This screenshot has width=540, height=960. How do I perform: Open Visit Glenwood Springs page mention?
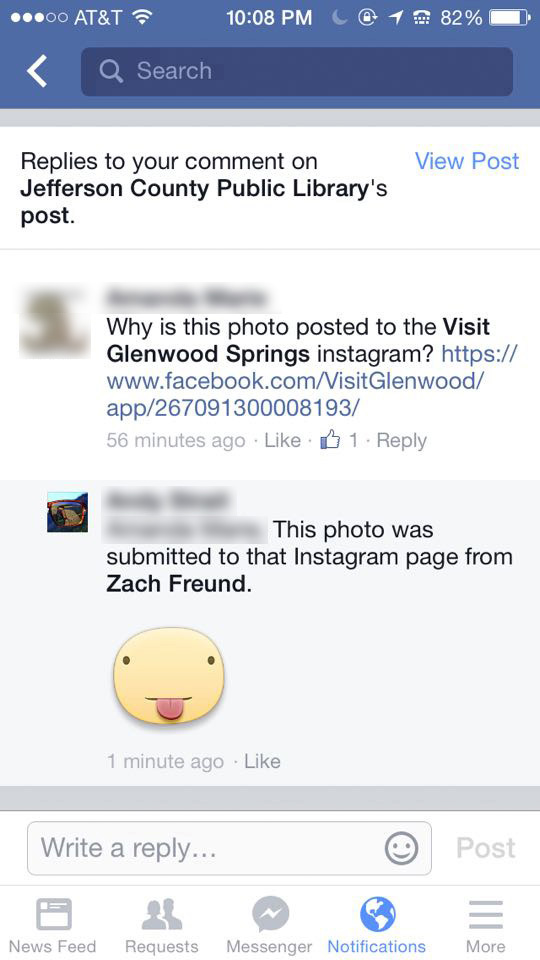[x=298, y=340]
